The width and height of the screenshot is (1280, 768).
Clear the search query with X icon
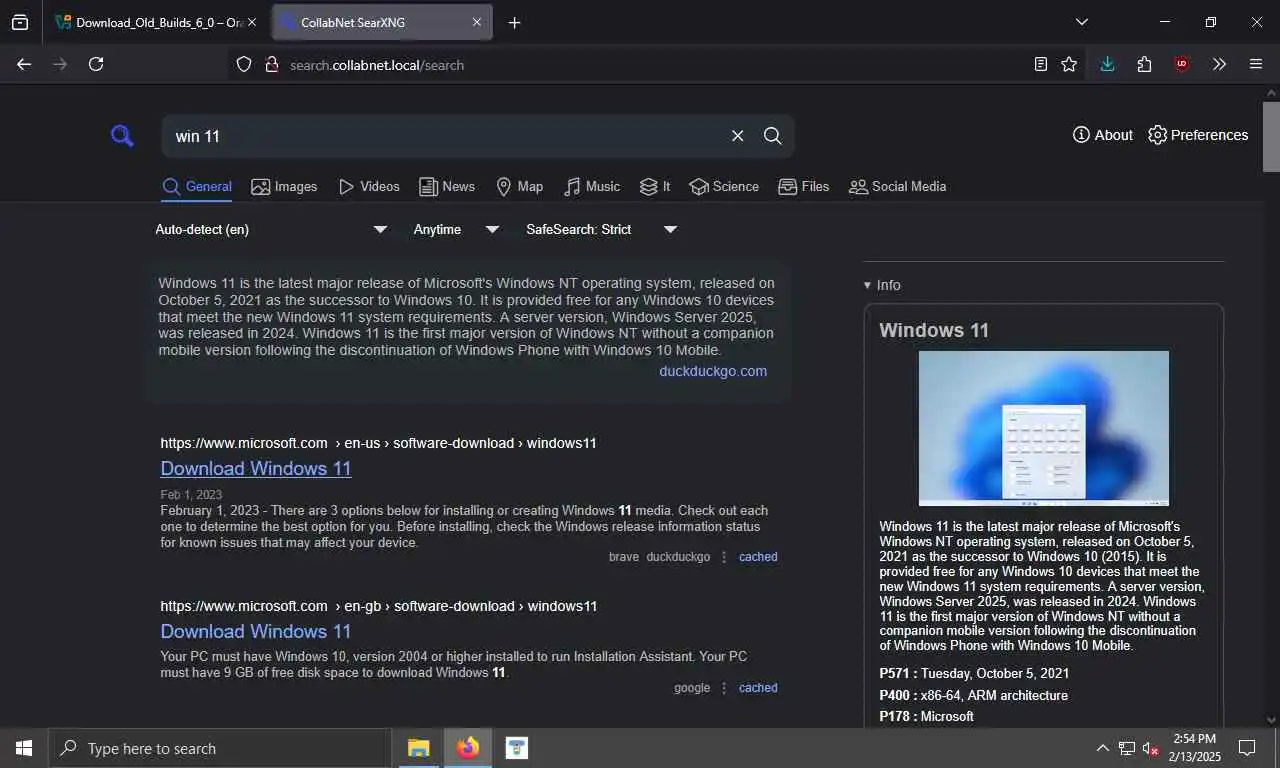[x=737, y=136]
